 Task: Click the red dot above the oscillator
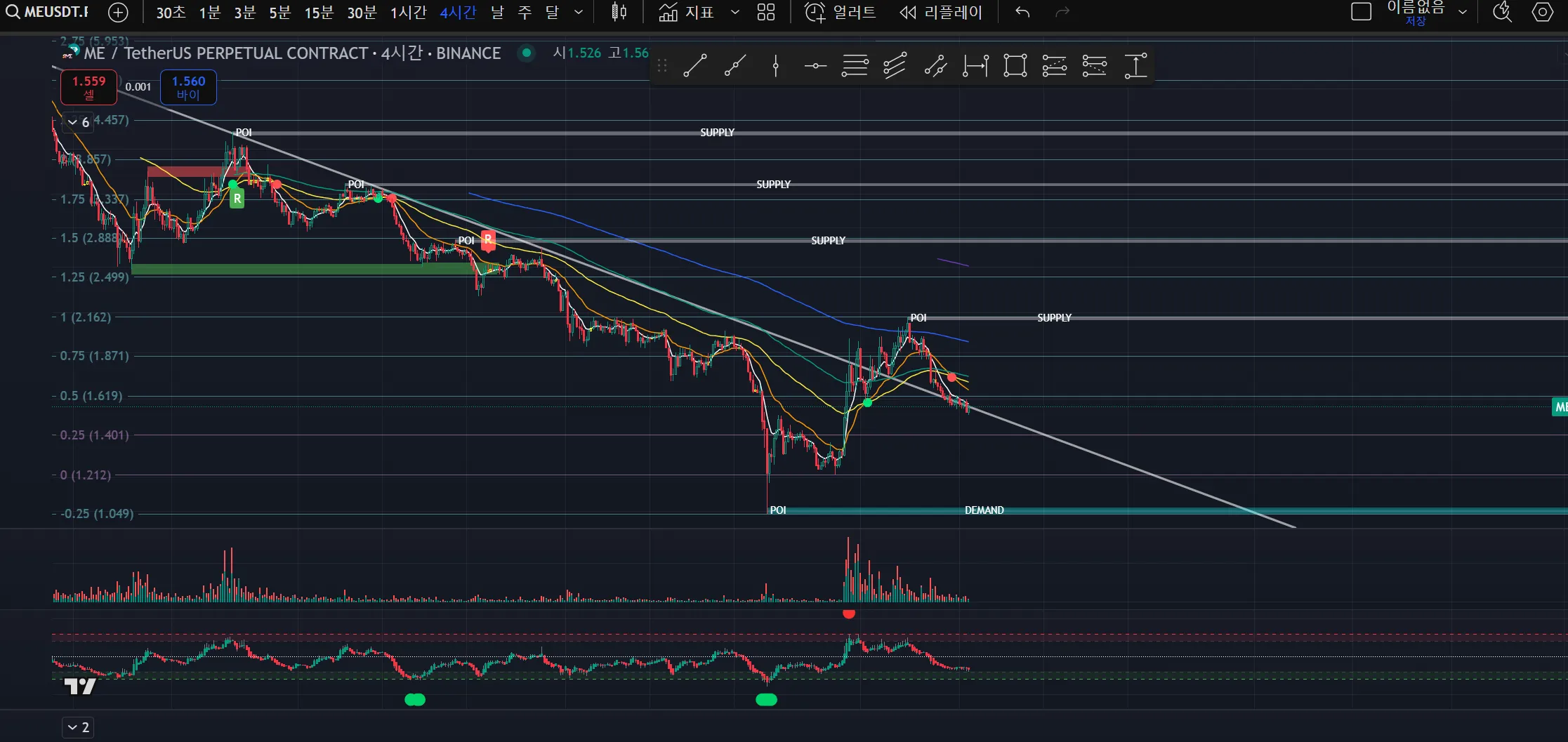tap(849, 614)
